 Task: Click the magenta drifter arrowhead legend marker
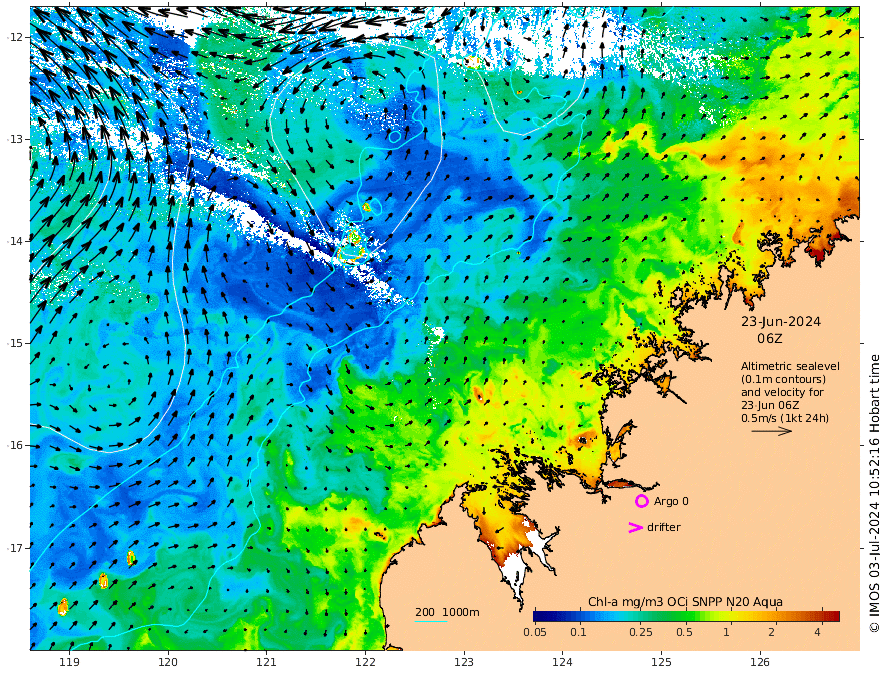(635, 527)
